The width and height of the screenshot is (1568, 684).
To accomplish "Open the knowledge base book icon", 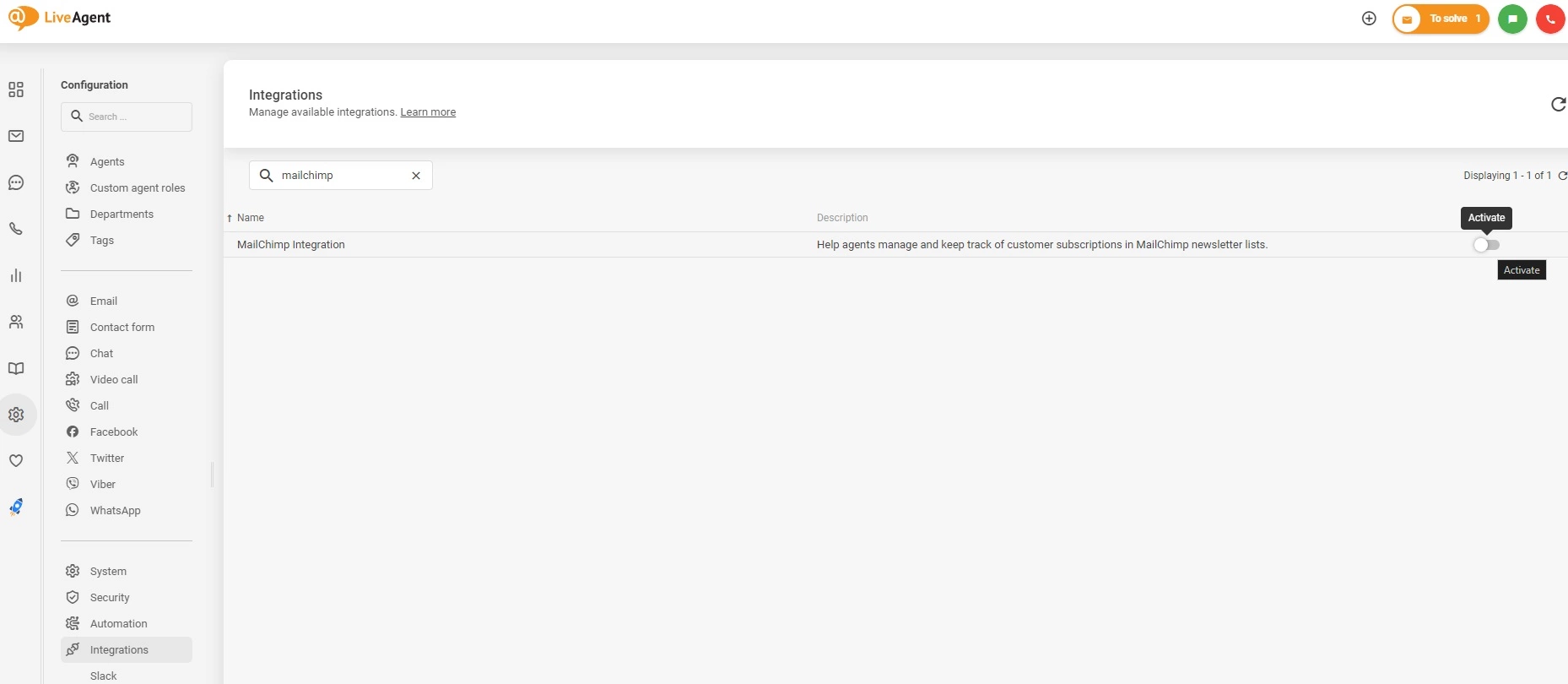I will tap(16, 368).
